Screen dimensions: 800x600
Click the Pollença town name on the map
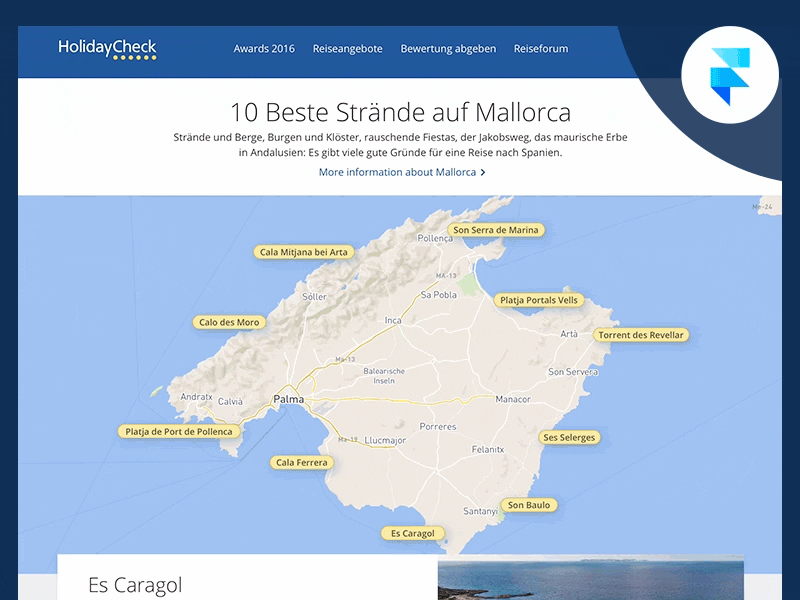pyautogui.click(x=435, y=238)
